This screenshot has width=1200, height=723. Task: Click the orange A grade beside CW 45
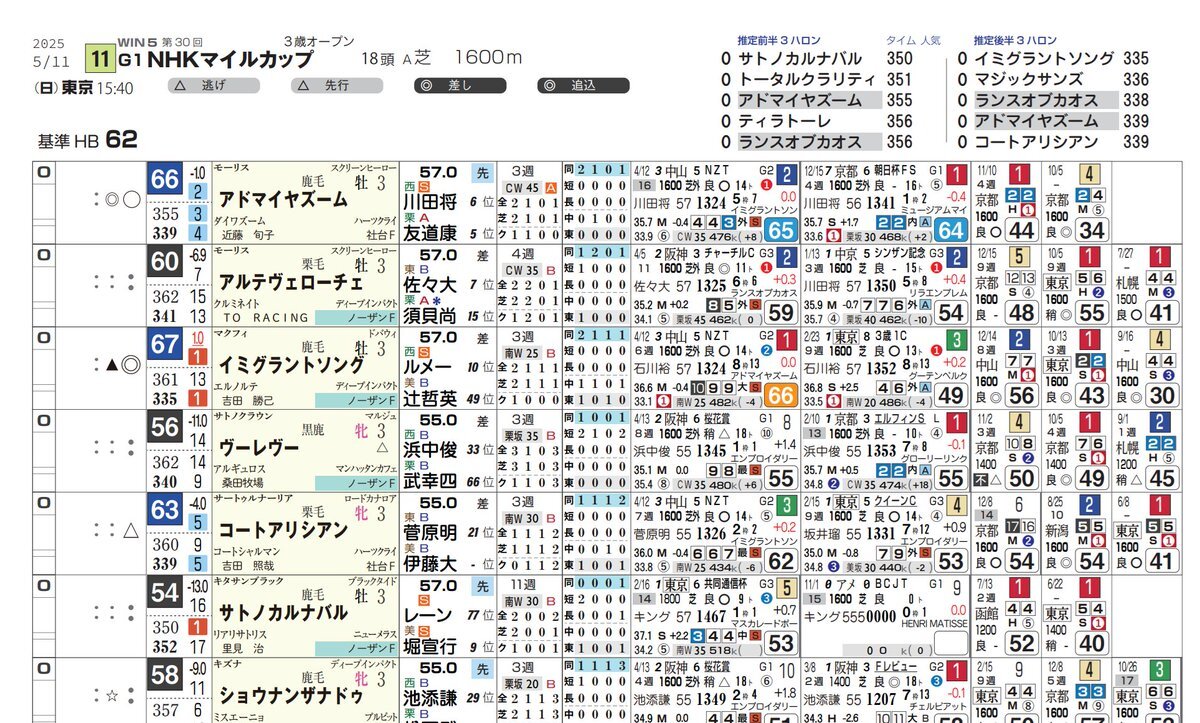coord(550,187)
